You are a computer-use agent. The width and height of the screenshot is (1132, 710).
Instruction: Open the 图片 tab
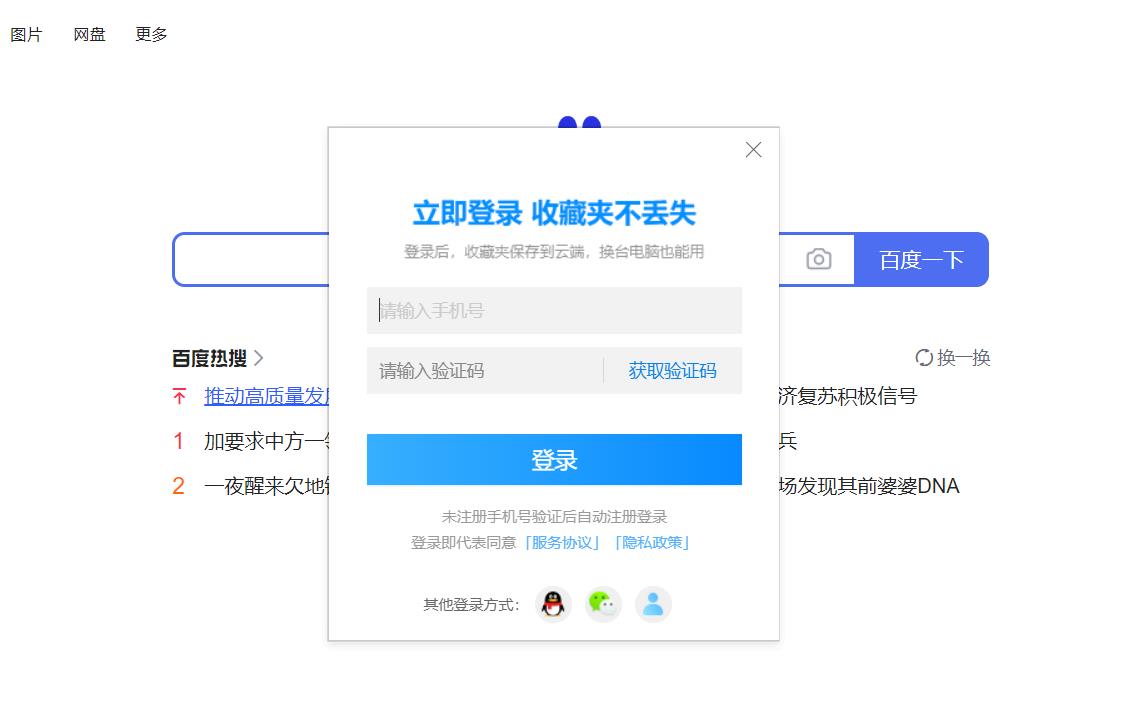tap(26, 33)
